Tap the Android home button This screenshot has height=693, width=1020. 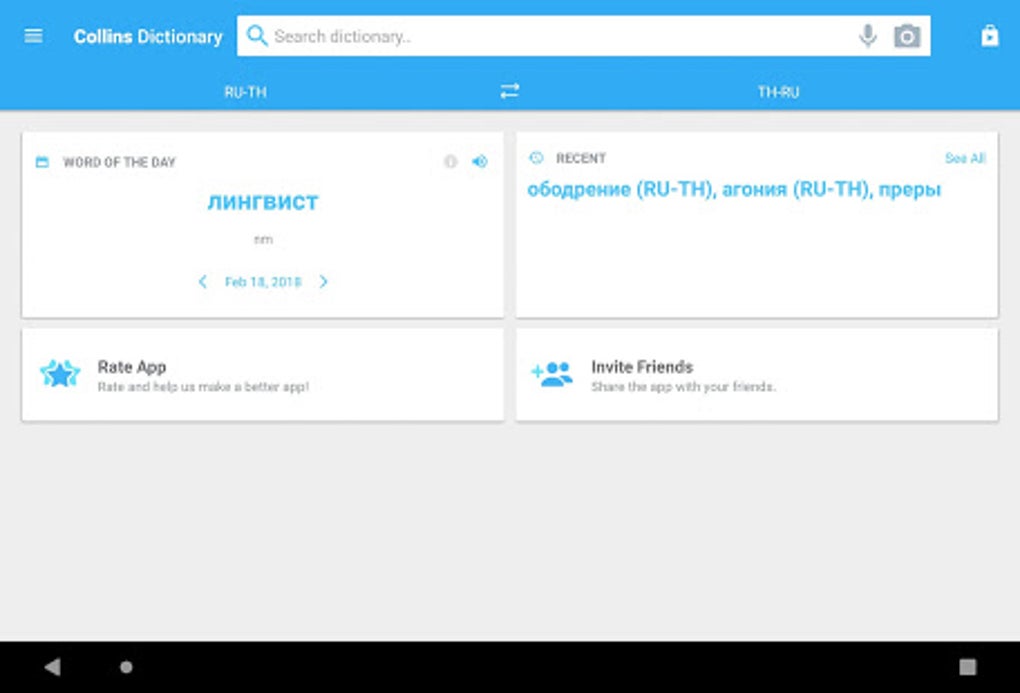tap(126, 666)
